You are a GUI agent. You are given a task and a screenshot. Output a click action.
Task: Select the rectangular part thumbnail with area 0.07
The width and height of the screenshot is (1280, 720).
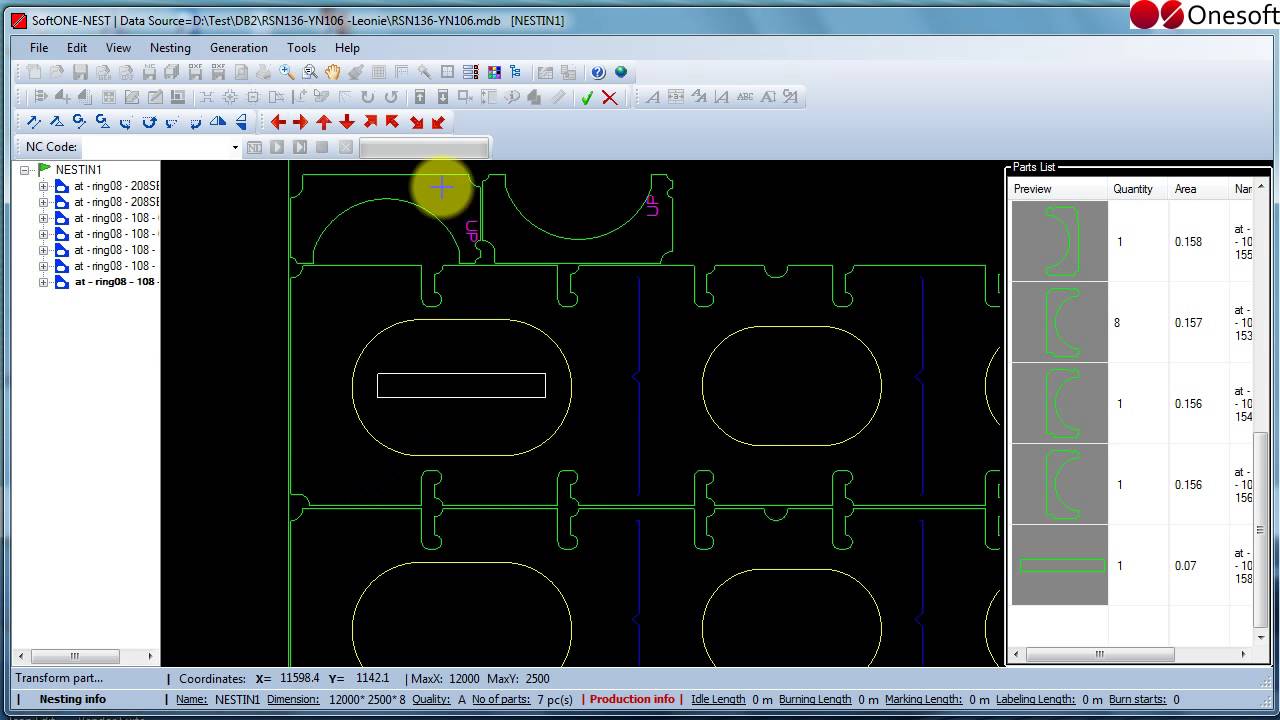(1059, 565)
